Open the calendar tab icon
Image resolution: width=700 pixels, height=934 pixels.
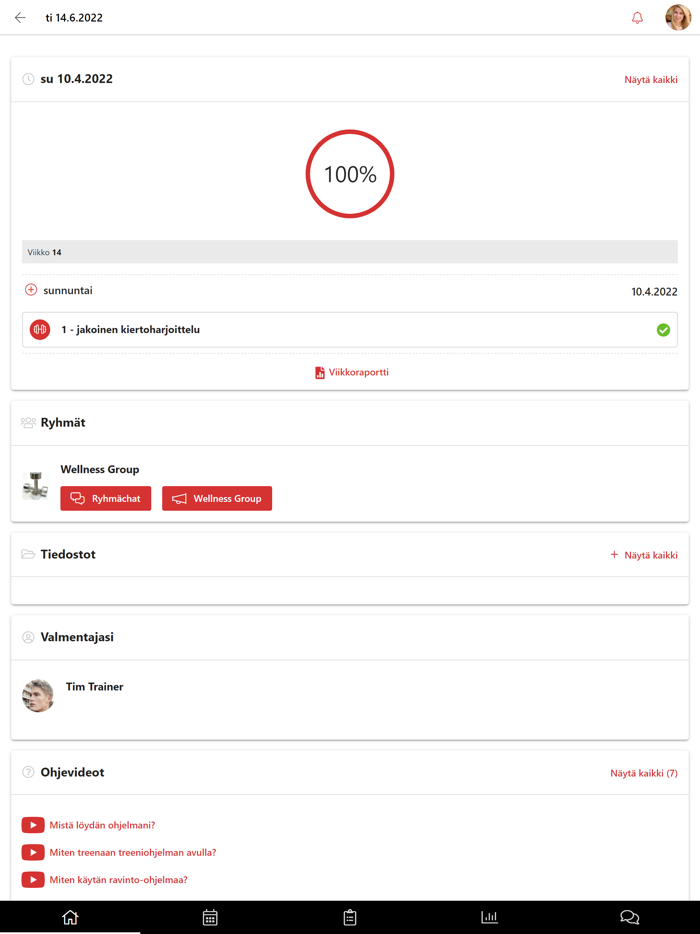click(210, 917)
